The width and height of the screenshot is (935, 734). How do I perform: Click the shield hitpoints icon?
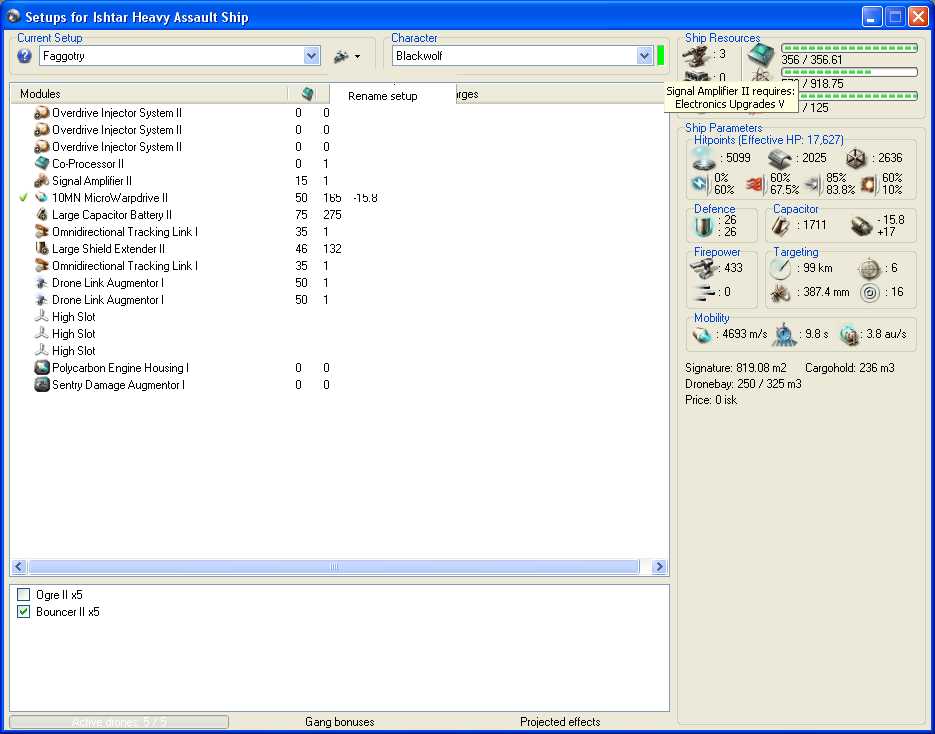[704, 159]
